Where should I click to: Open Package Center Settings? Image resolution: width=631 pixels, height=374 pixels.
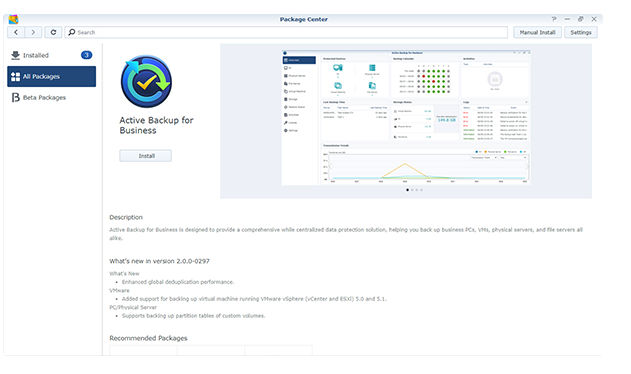[x=581, y=32]
